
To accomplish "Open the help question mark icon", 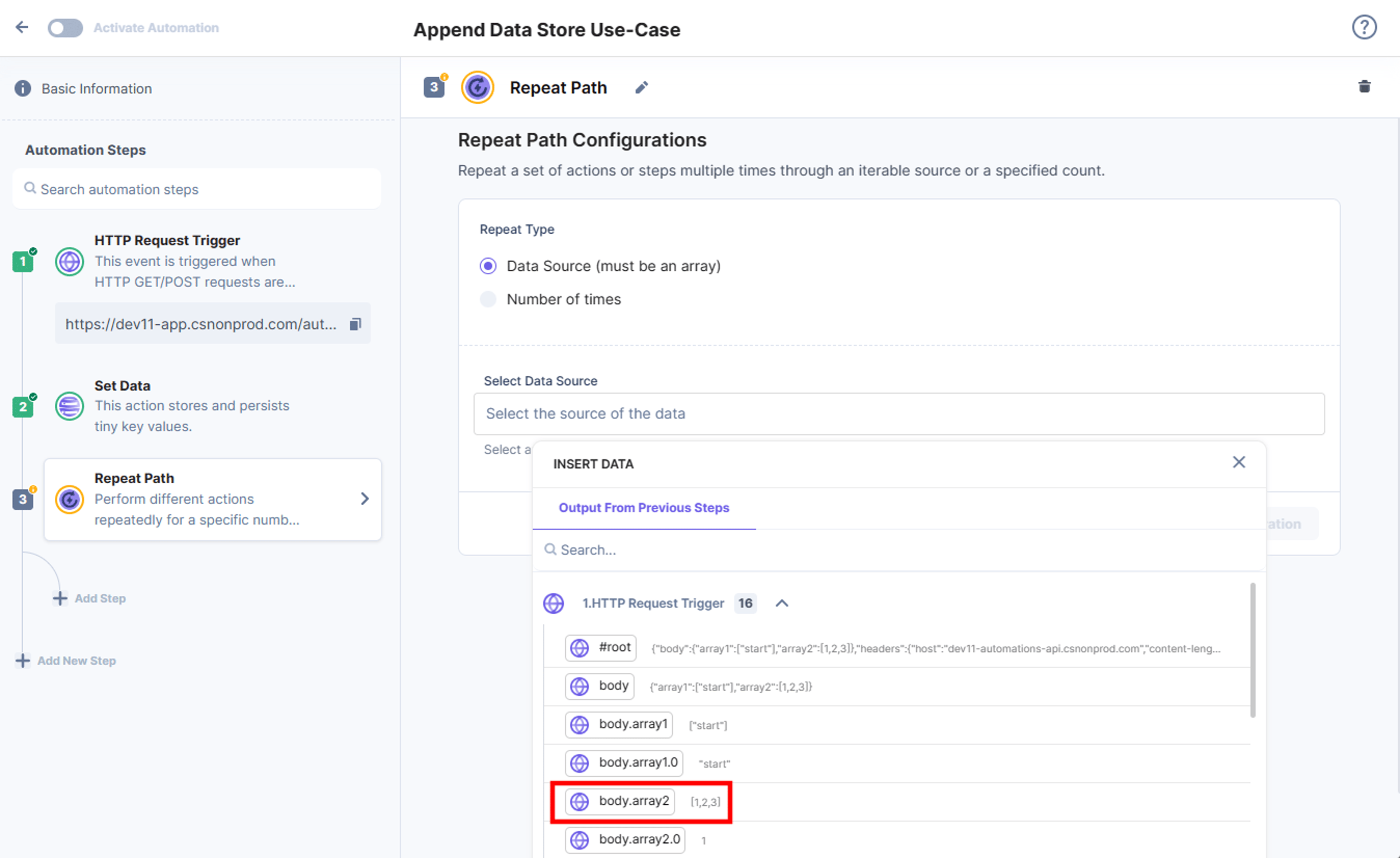I will 1364,27.
